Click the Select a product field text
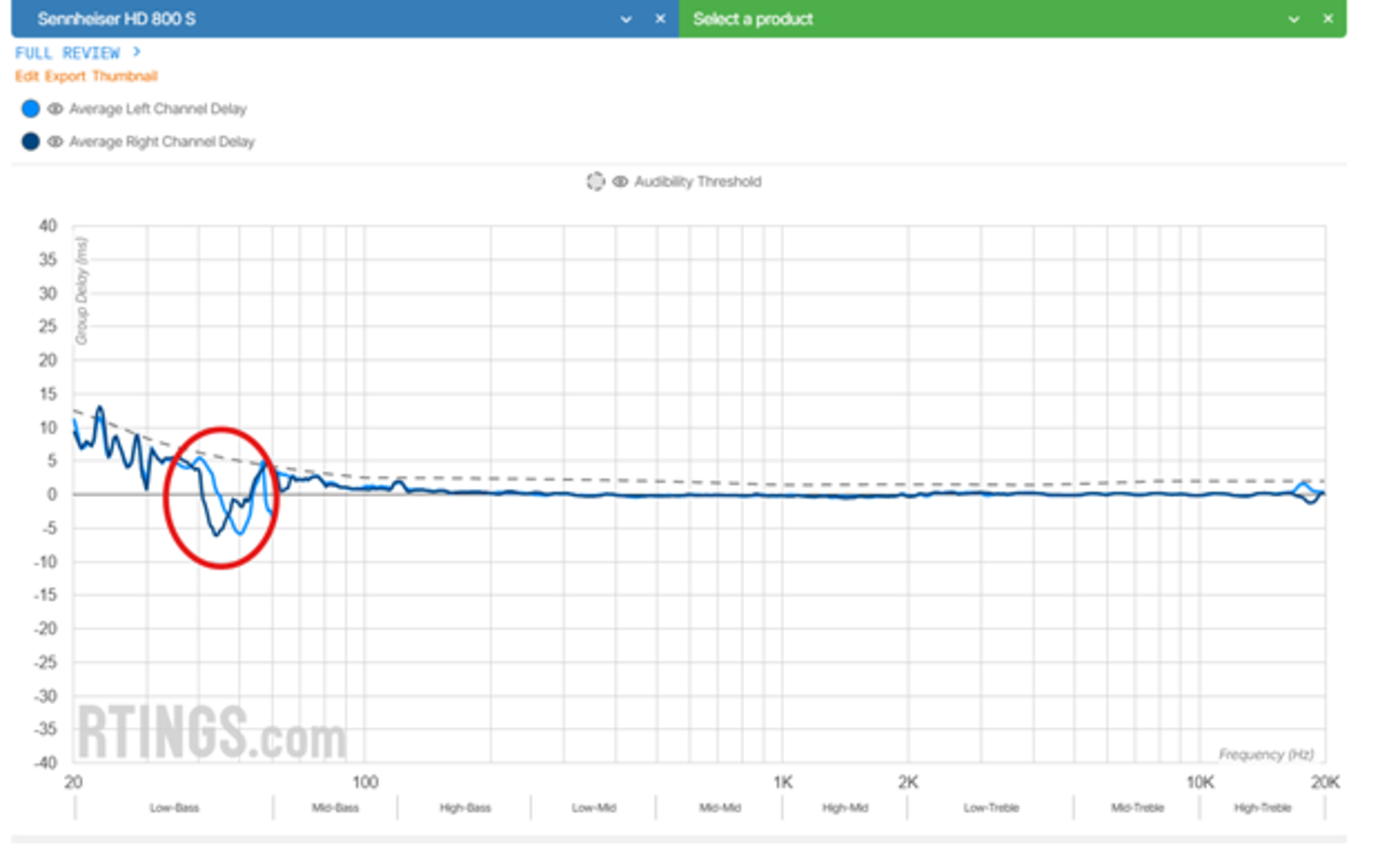1389x868 pixels. (752, 19)
